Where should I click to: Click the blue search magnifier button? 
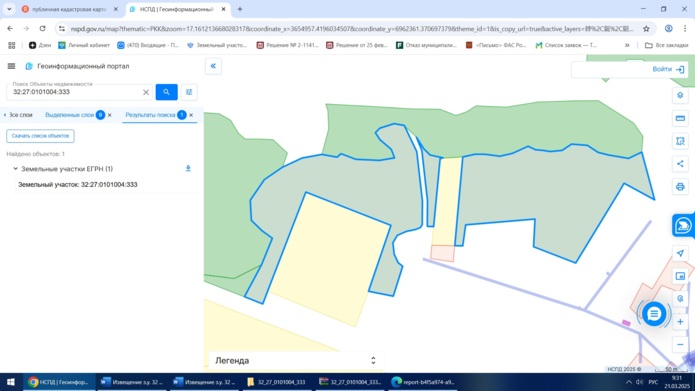(166, 92)
